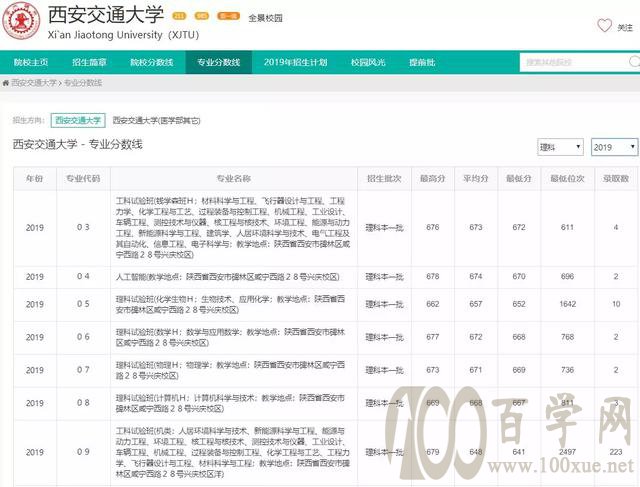Click lowest rank 611 cell
This screenshot has width=640, height=487.
pos(567,227)
